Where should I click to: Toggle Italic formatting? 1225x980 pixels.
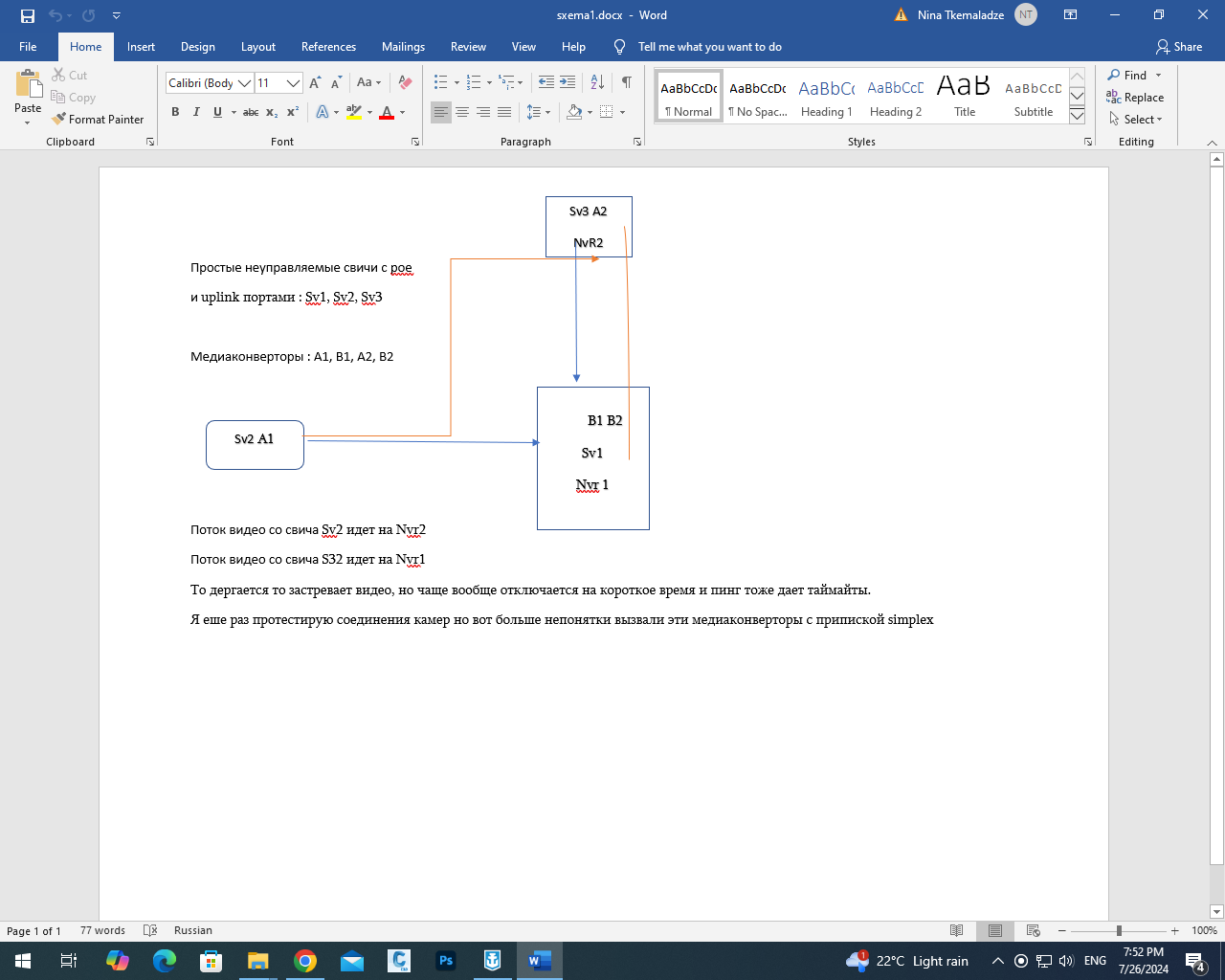tap(196, 112)
